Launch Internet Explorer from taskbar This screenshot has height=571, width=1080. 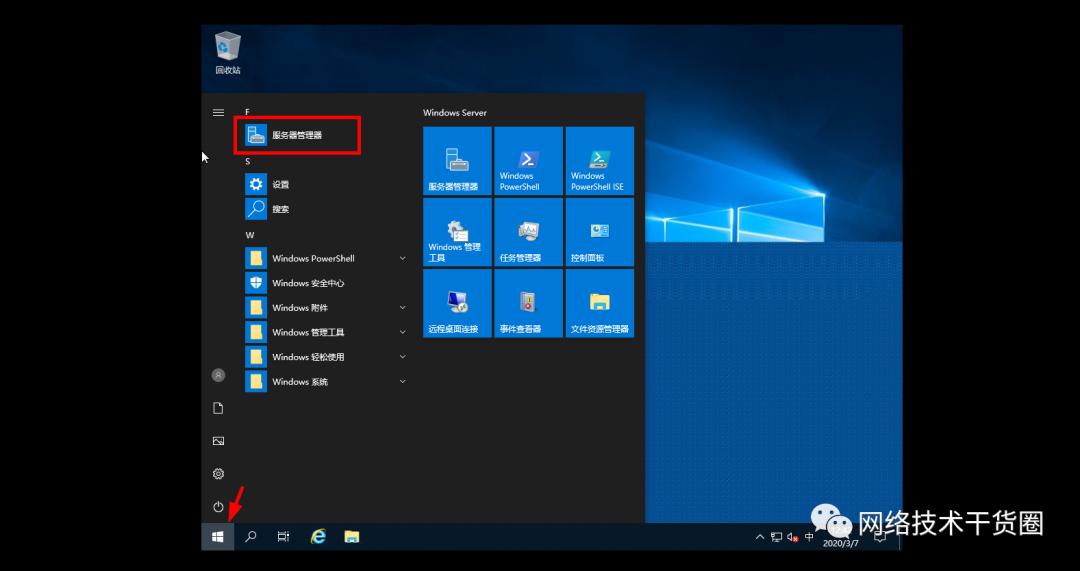click(318, 537)
